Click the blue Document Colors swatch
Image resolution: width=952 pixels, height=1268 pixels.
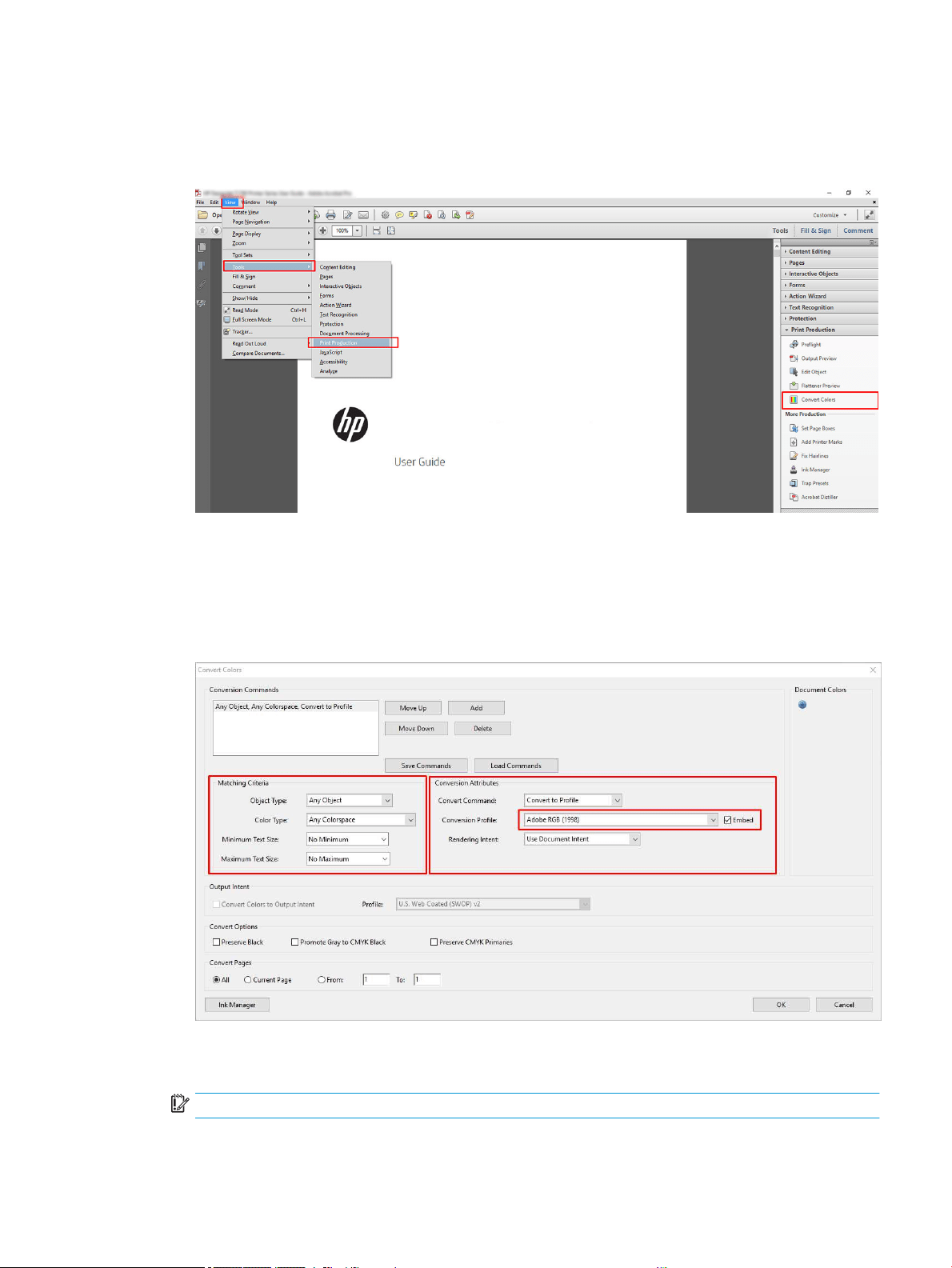pyautogui.click(x=802, y=705)
